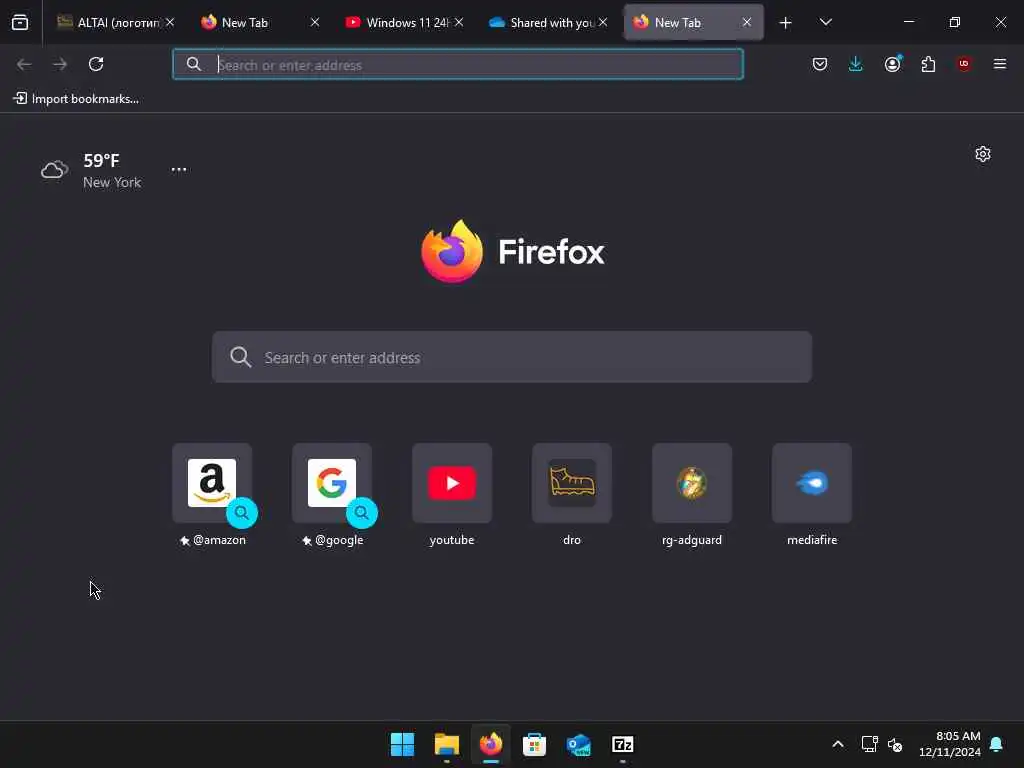The height and width of the screenshot is (768, 1024).
Task: Reload the current page
Action: [x=96, y=64]
